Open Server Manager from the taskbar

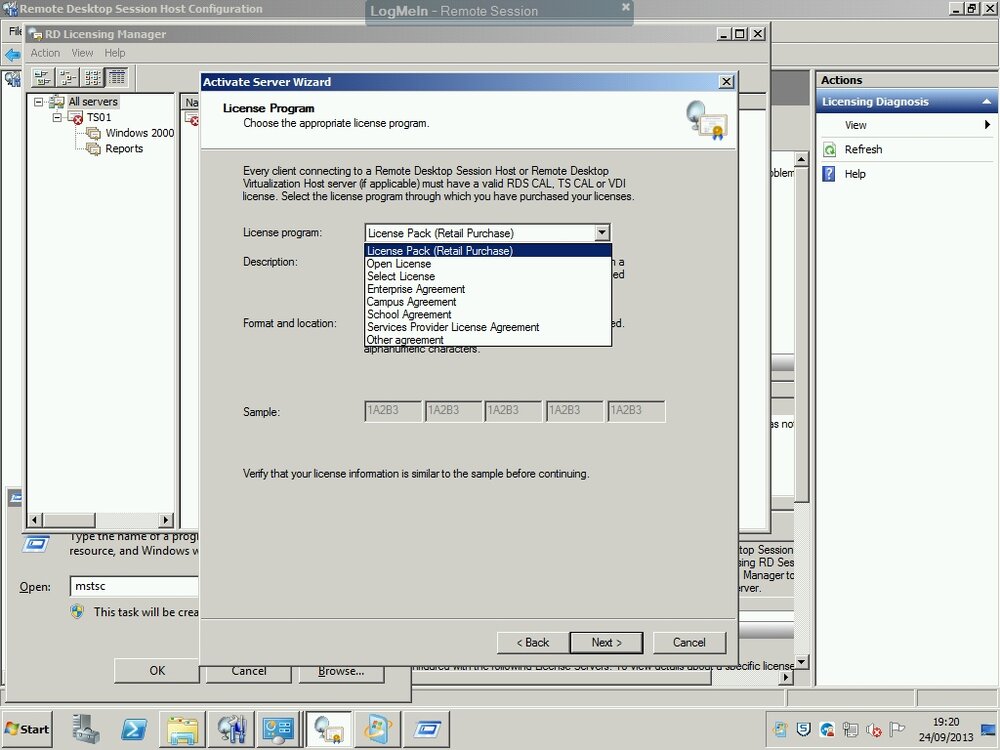point(85,729)
